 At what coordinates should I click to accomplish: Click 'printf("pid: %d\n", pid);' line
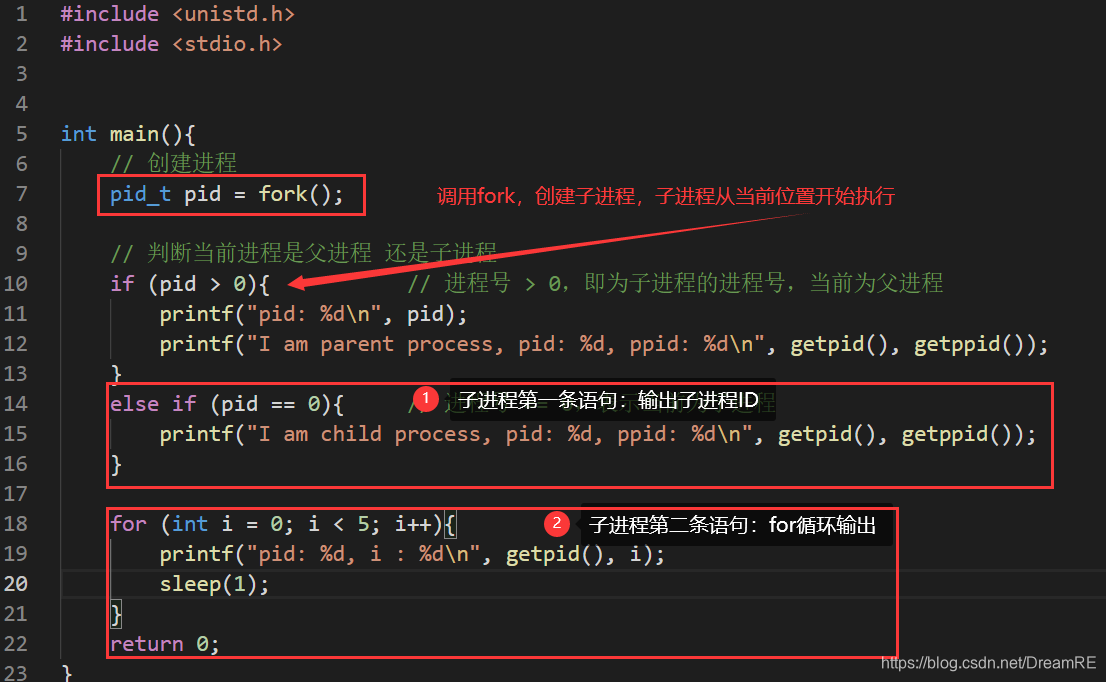(313, 314)
